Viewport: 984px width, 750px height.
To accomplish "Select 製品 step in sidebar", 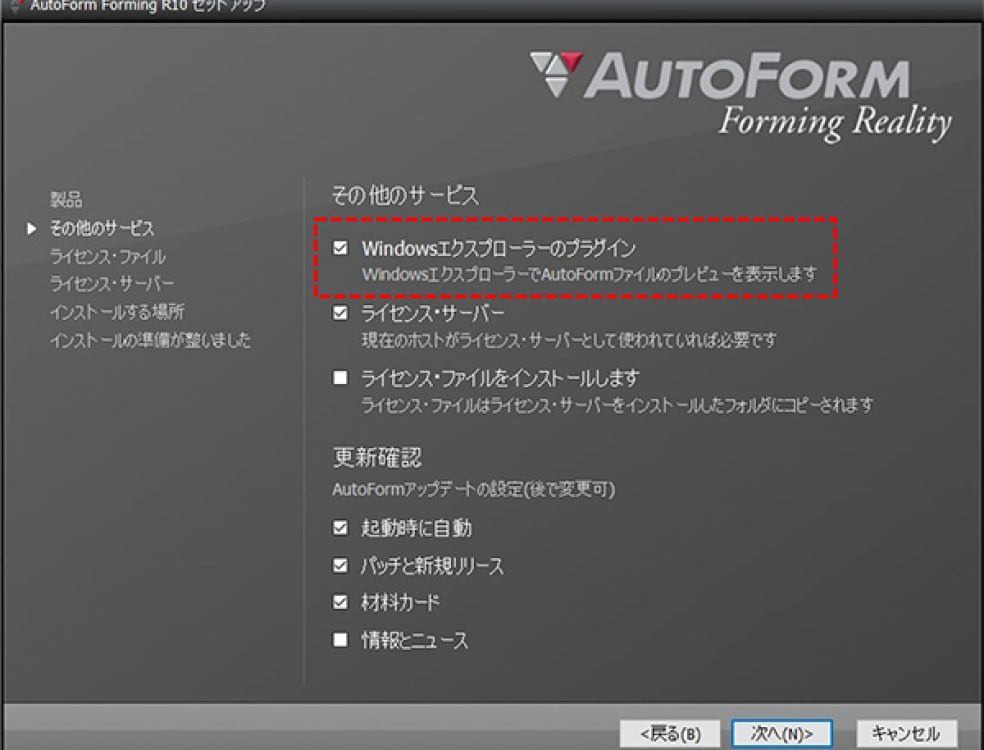I will pos(66,200).
